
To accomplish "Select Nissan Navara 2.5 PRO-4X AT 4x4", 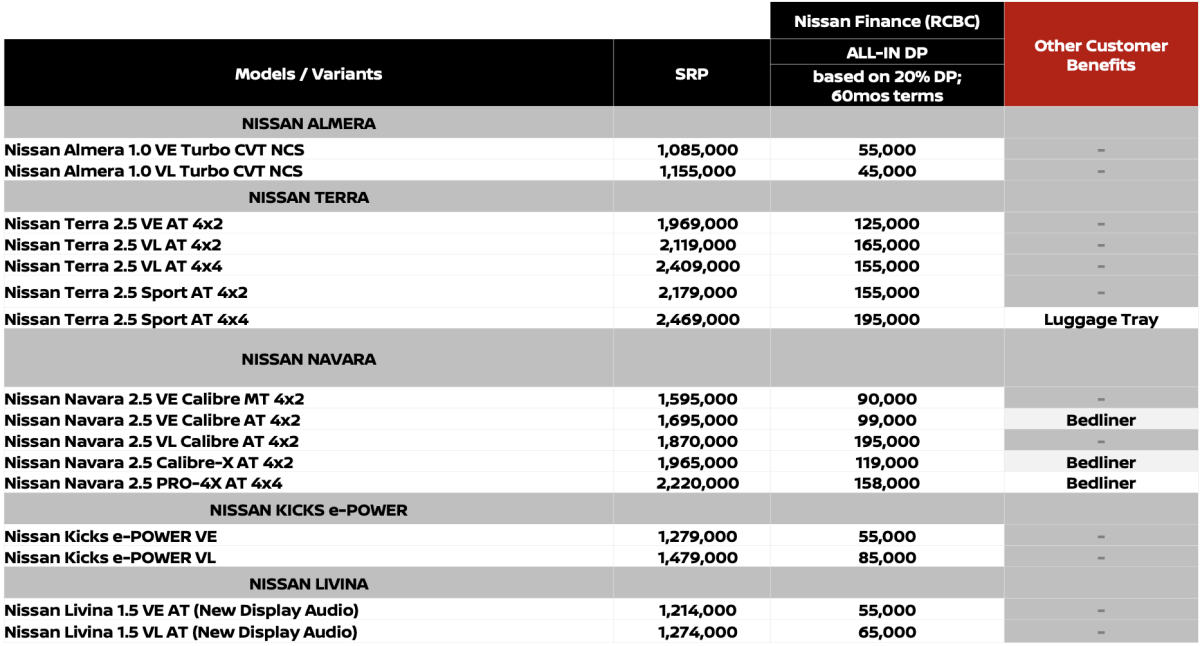I will click(x=143, y=484).
